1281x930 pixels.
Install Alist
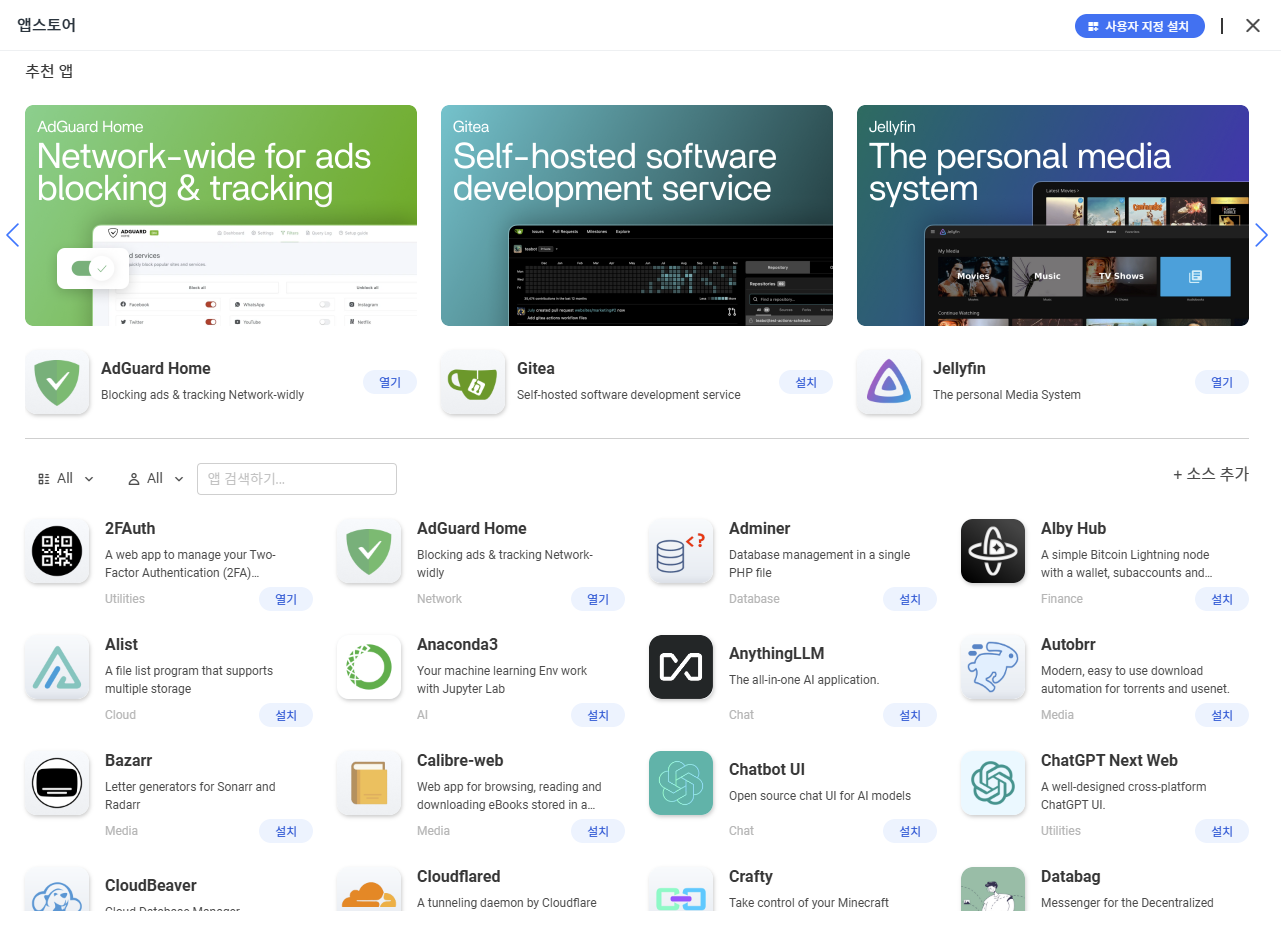[286, 715]
